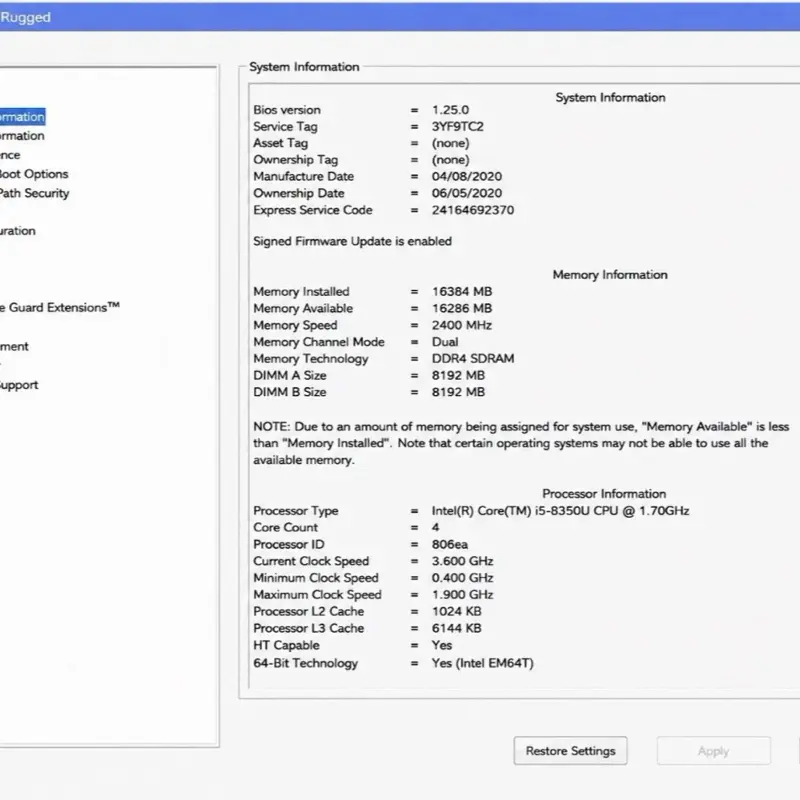
Task: Click the Processor Information heading
Action: [604, 494]
